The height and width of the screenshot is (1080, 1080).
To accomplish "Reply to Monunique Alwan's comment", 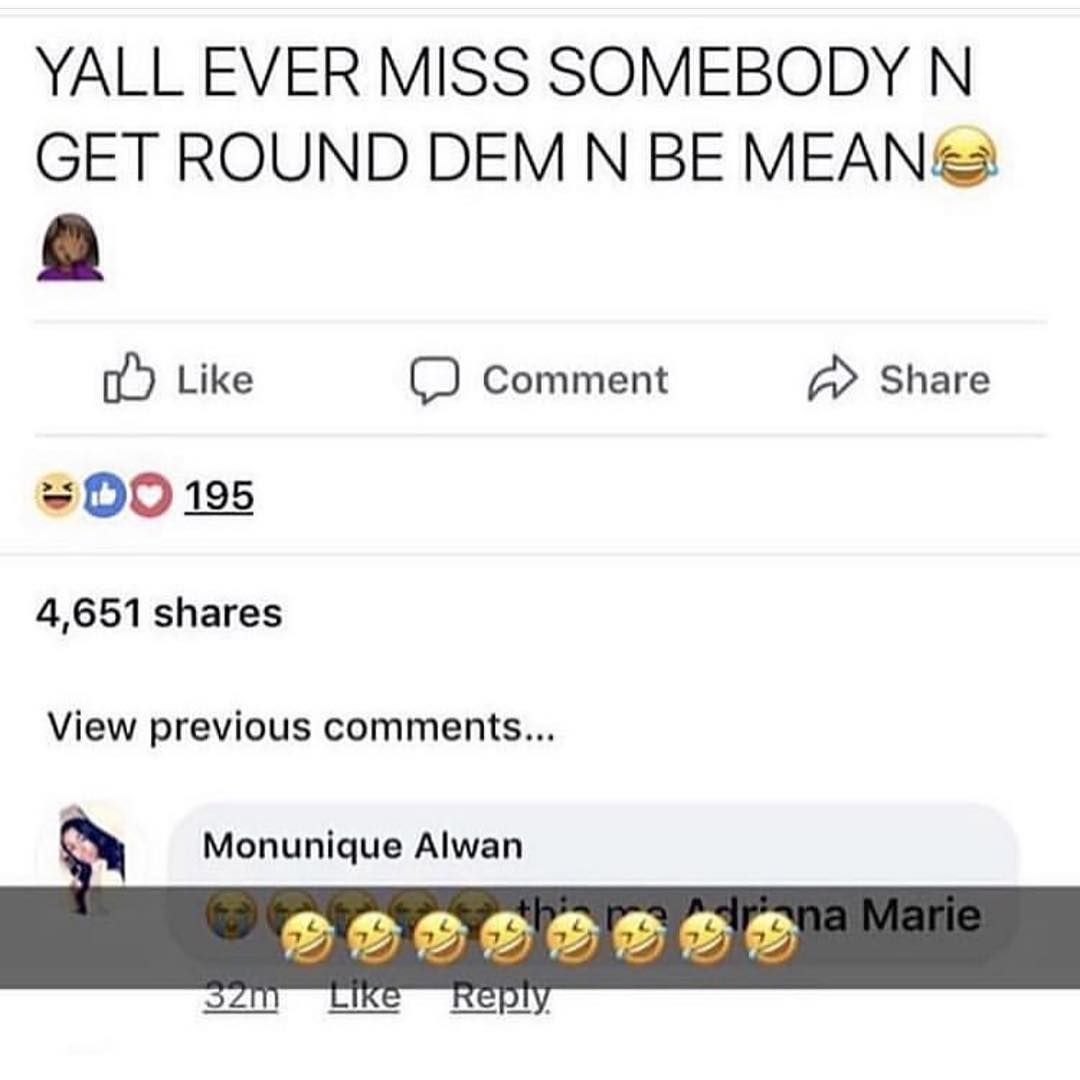I will (x=501, y=997).
